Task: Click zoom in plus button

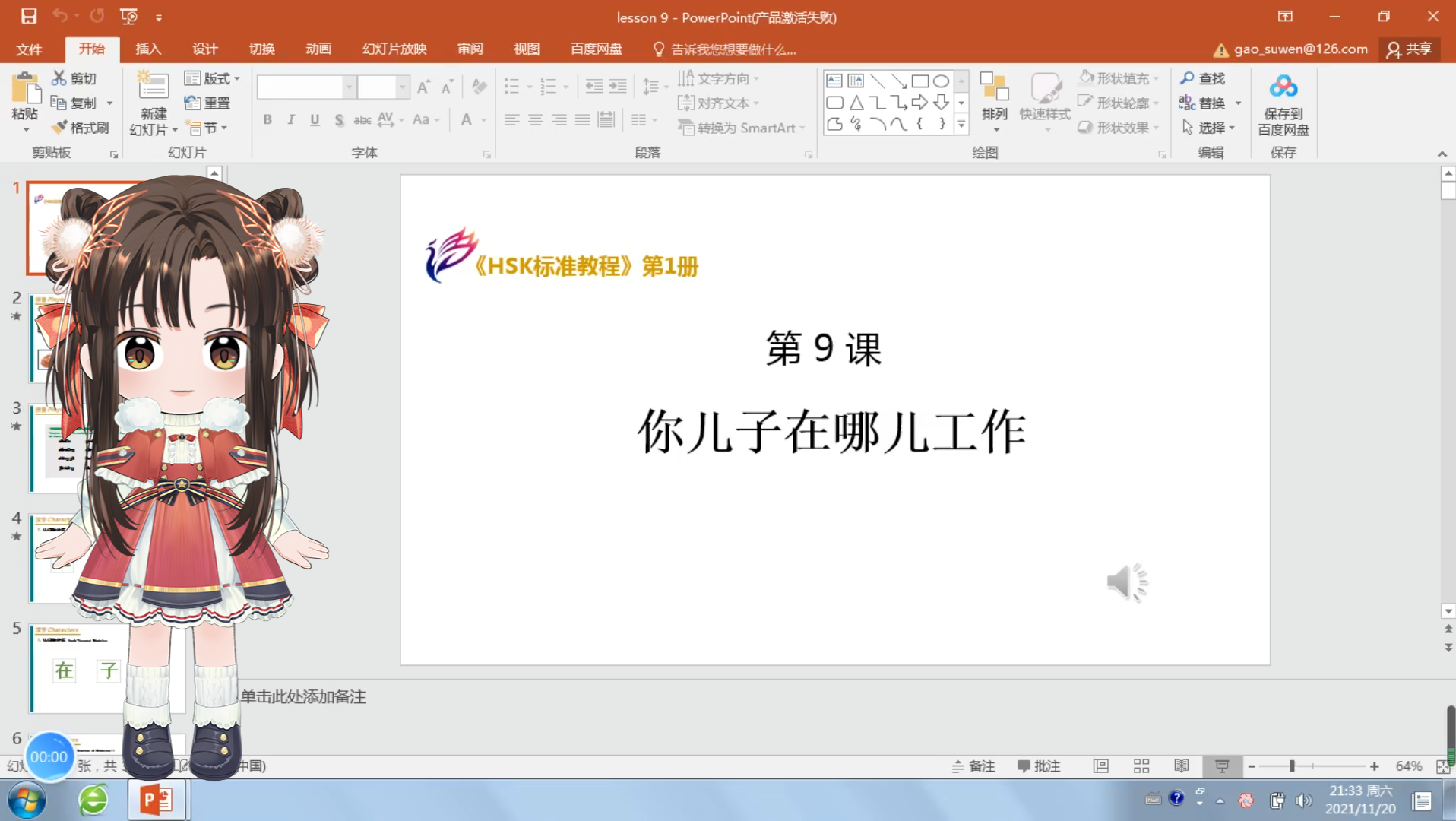Action: [1374, 766]
